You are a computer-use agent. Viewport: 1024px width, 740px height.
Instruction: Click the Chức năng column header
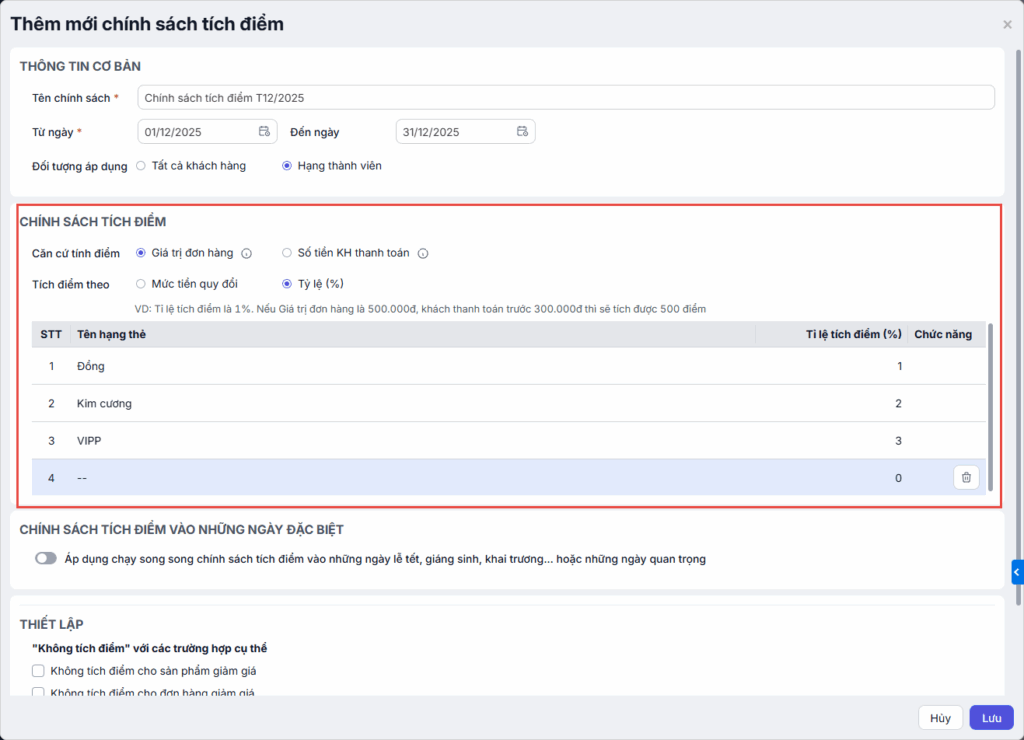[942, 334]
